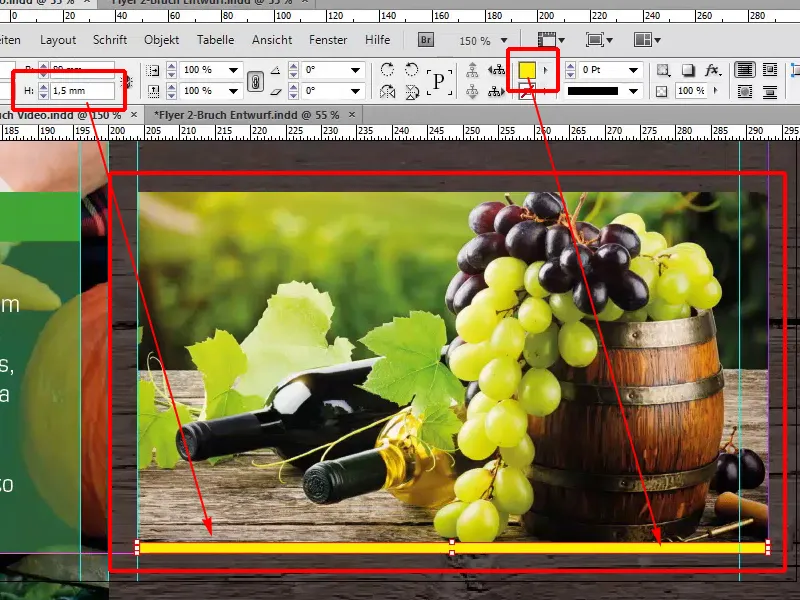Open the Hilfe menu
This screenshot has height=600, width=800.
coord(378,40)
